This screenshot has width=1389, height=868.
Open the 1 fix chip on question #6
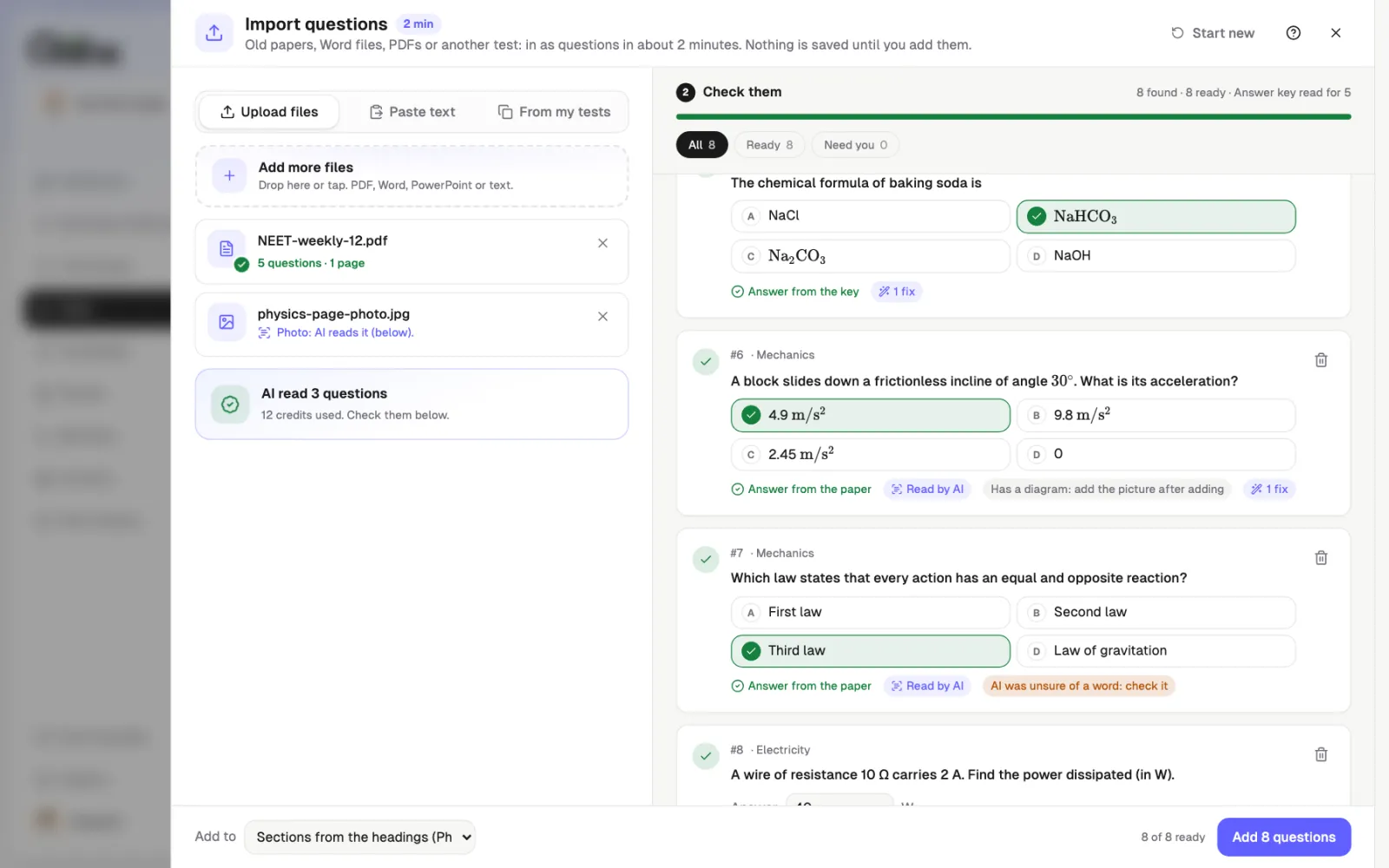pos(1268,490)
